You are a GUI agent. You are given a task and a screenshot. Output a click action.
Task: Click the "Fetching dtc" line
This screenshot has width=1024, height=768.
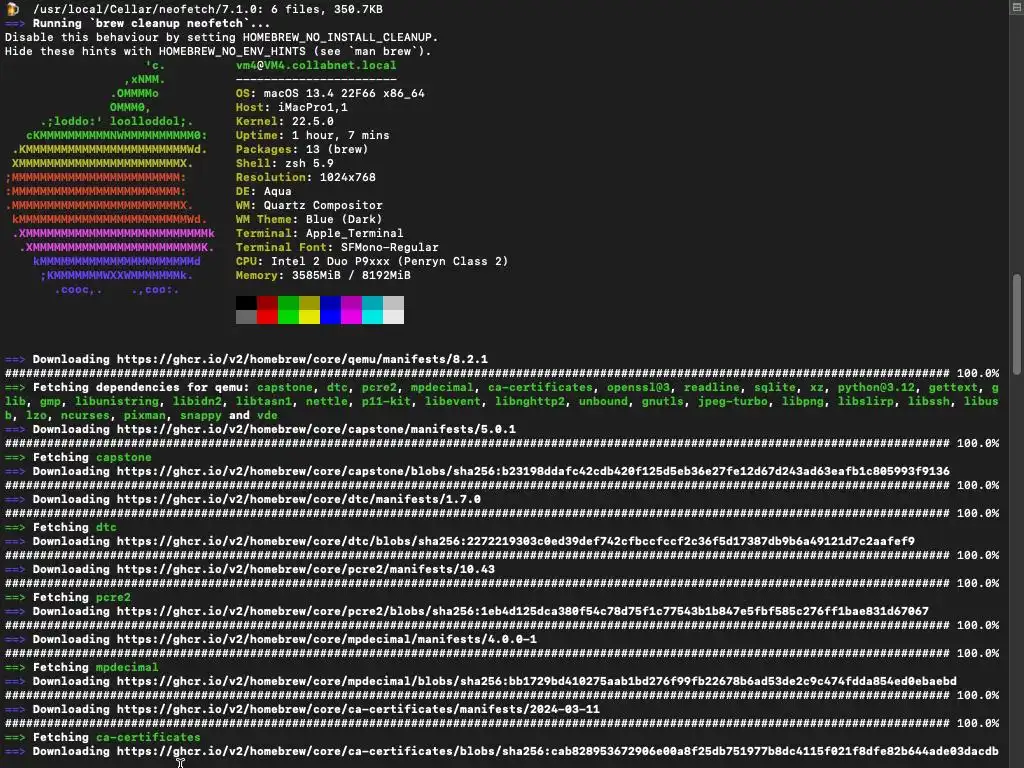click(x=61, y=527)
